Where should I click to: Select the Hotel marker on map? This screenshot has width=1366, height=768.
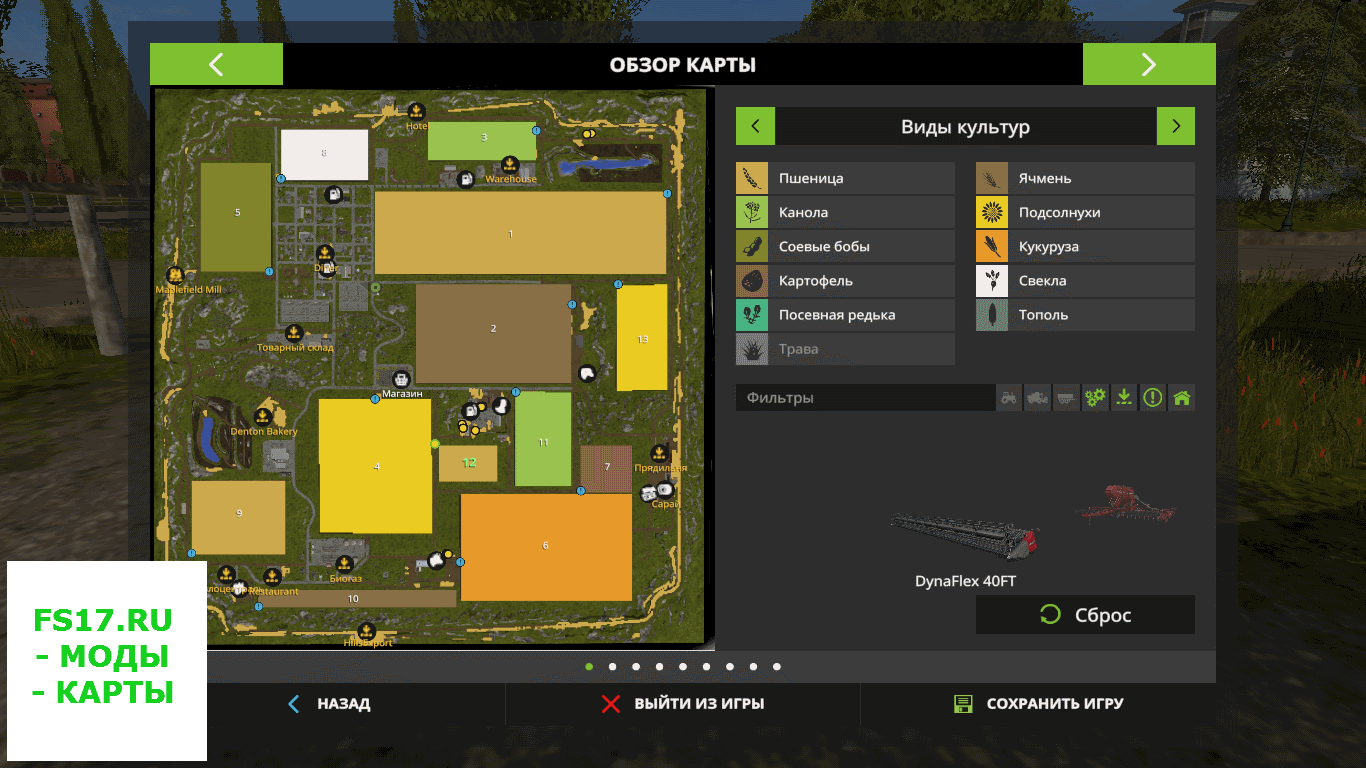[417, 111]
